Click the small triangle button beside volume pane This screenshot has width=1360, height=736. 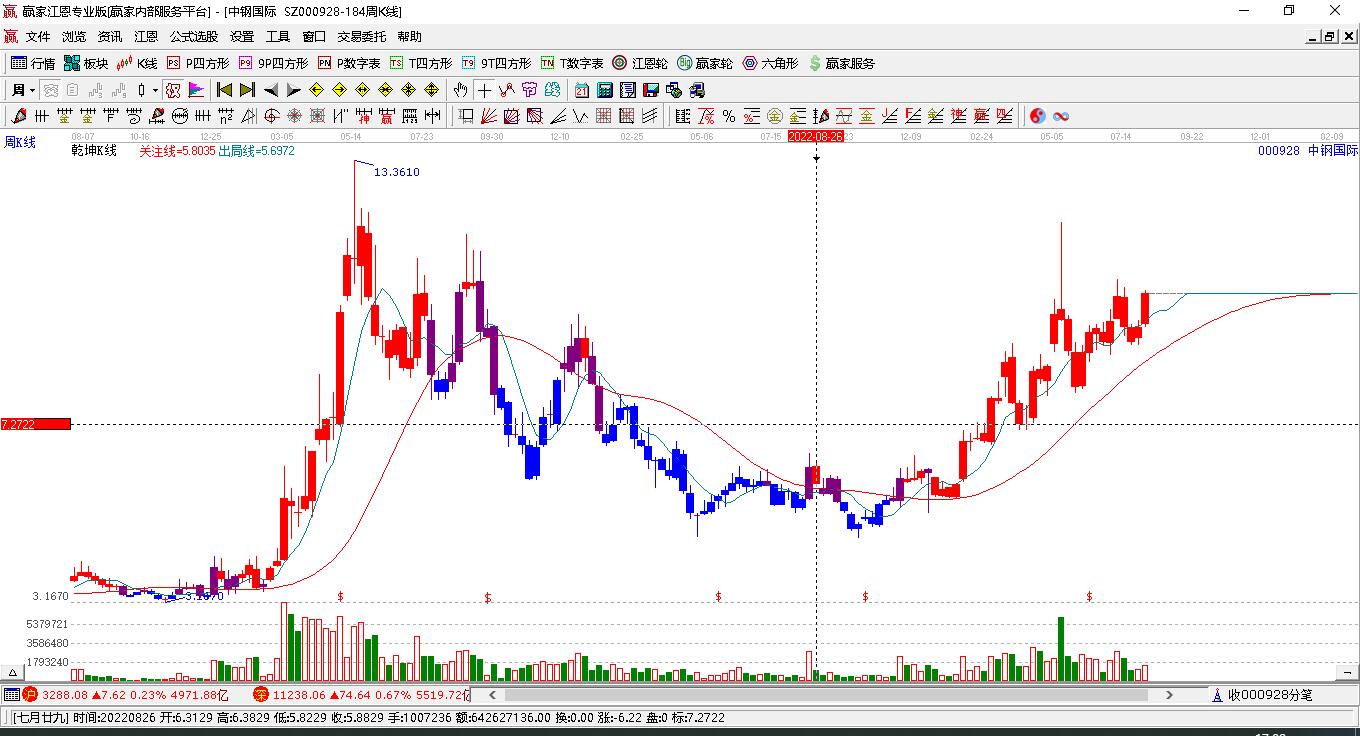point(14,673)
